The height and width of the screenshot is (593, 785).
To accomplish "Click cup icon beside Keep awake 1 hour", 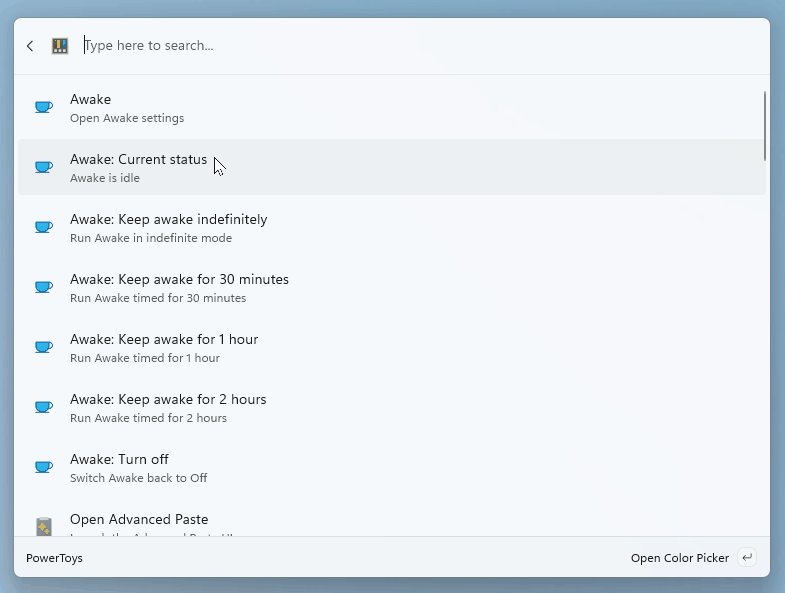I will [x=43, y=347].
